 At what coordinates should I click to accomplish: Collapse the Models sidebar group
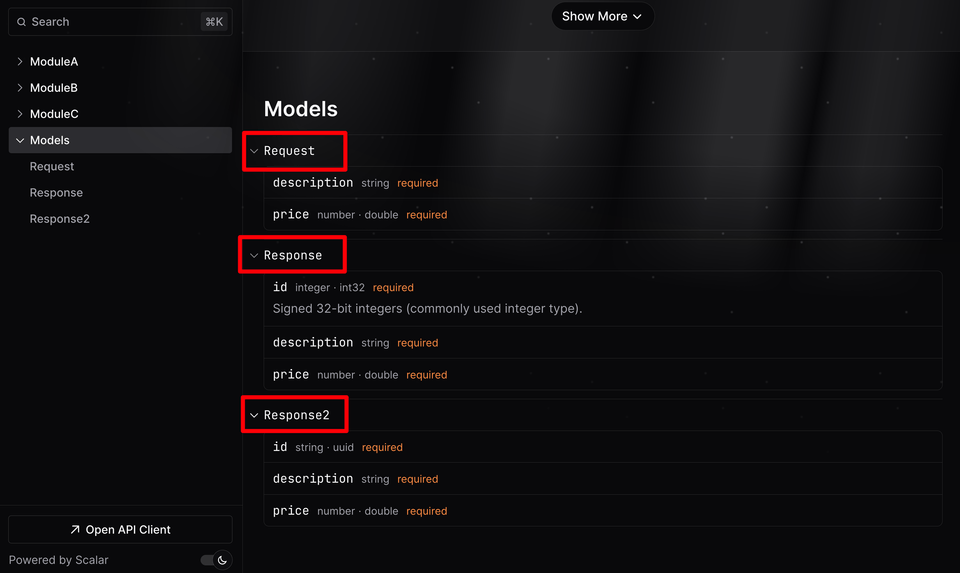pos(20,141)
